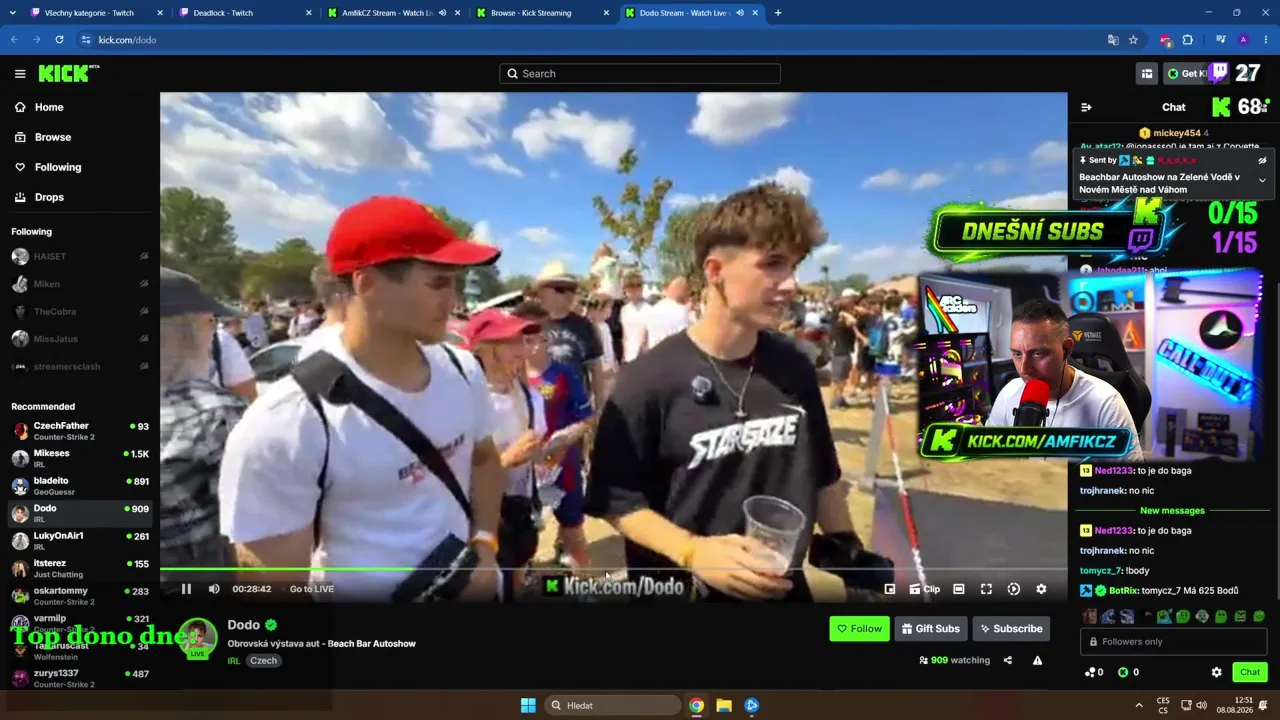This screenshot has height=720, width=1280.
Task: Switch to Všechny kategorie - Twitch tab
Action: [x=96, y=13]
